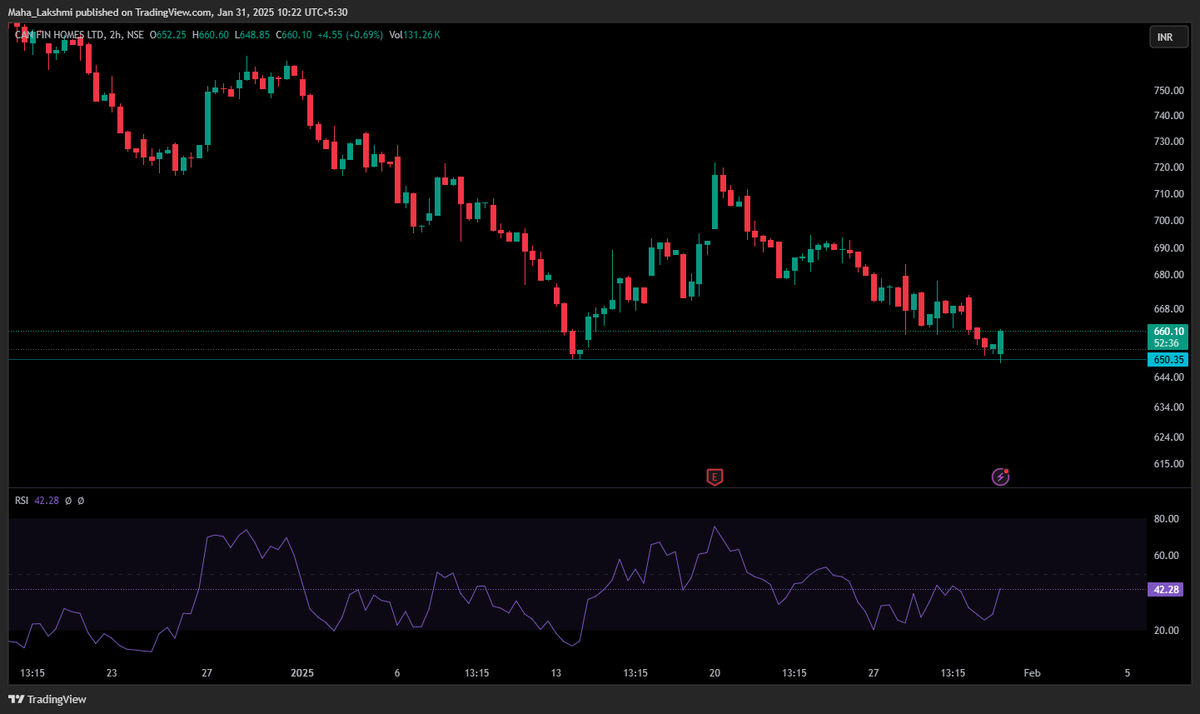Click the 20.00 RSI axis label

(x=1166, y=630)
